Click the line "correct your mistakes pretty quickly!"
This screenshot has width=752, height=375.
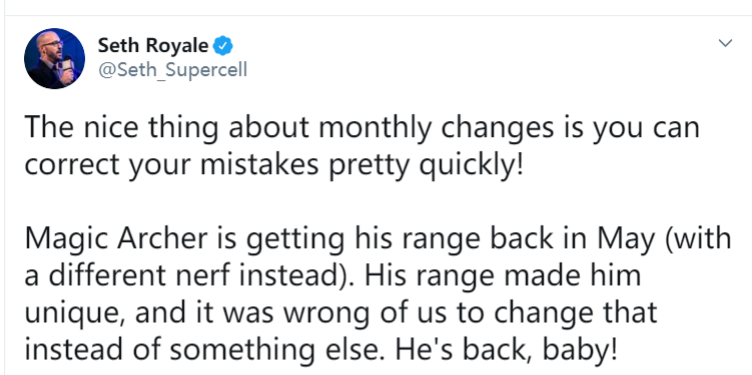[274, 165]
